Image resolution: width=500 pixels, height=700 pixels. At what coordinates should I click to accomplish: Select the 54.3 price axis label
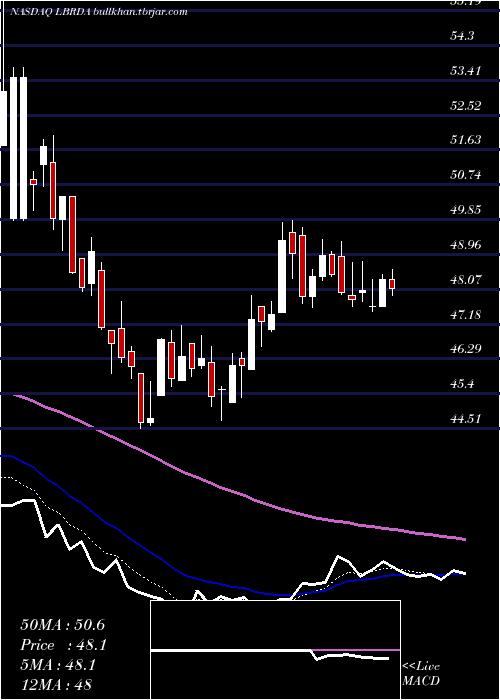coord(462,36)
